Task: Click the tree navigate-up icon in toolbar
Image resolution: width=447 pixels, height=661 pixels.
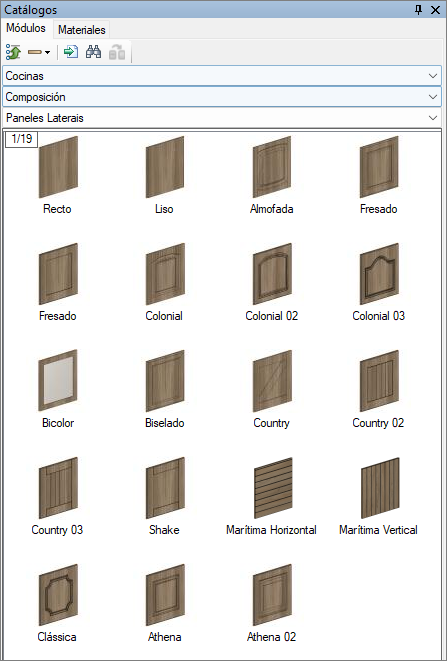Action: tap(13, 52)
